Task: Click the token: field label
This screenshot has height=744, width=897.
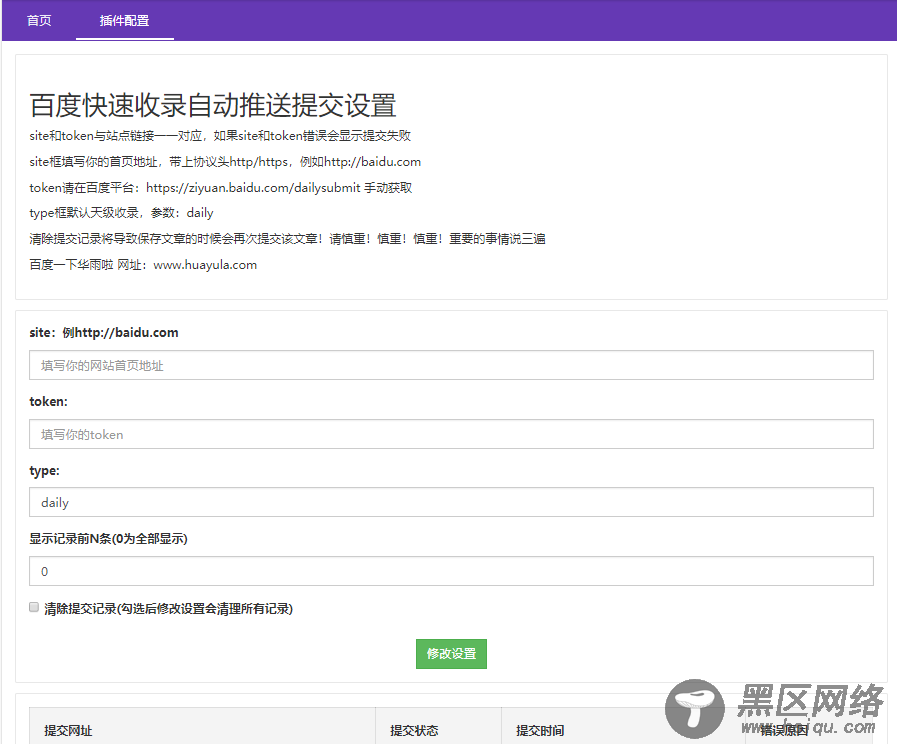Action: (x=48, y=401)
